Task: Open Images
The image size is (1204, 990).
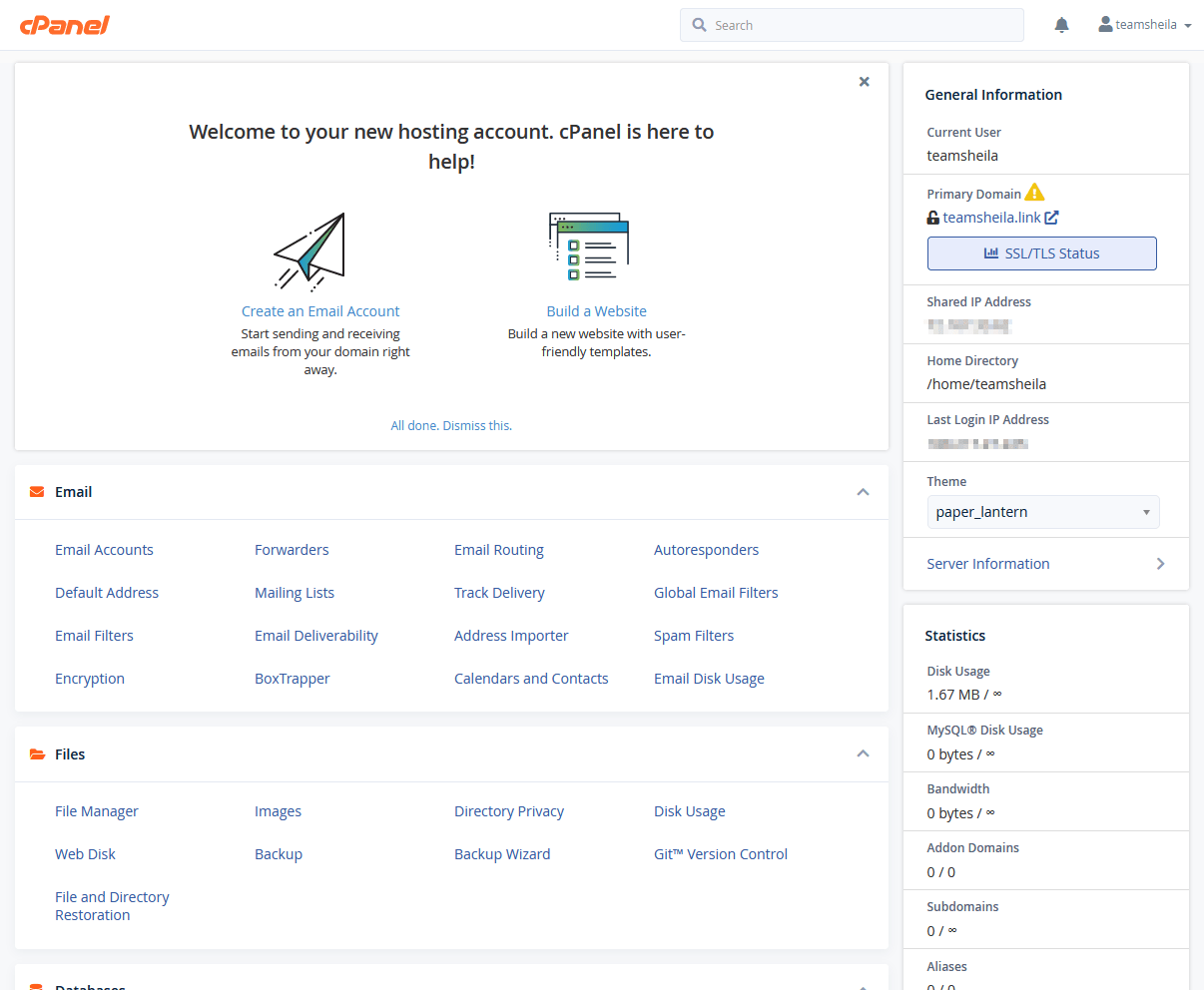Action: pyautogui.click(x=278, y=811)
